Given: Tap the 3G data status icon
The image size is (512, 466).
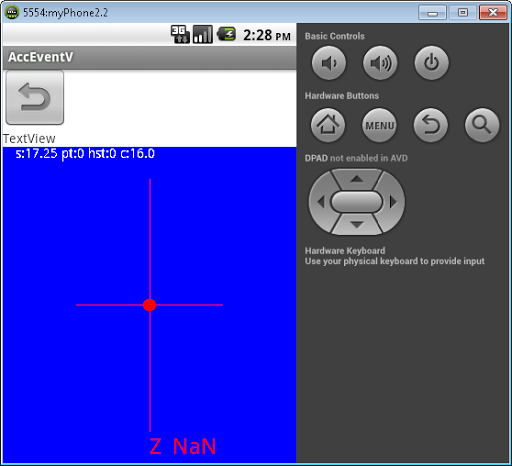Looking at the screenshot, I should click(180, 34).
